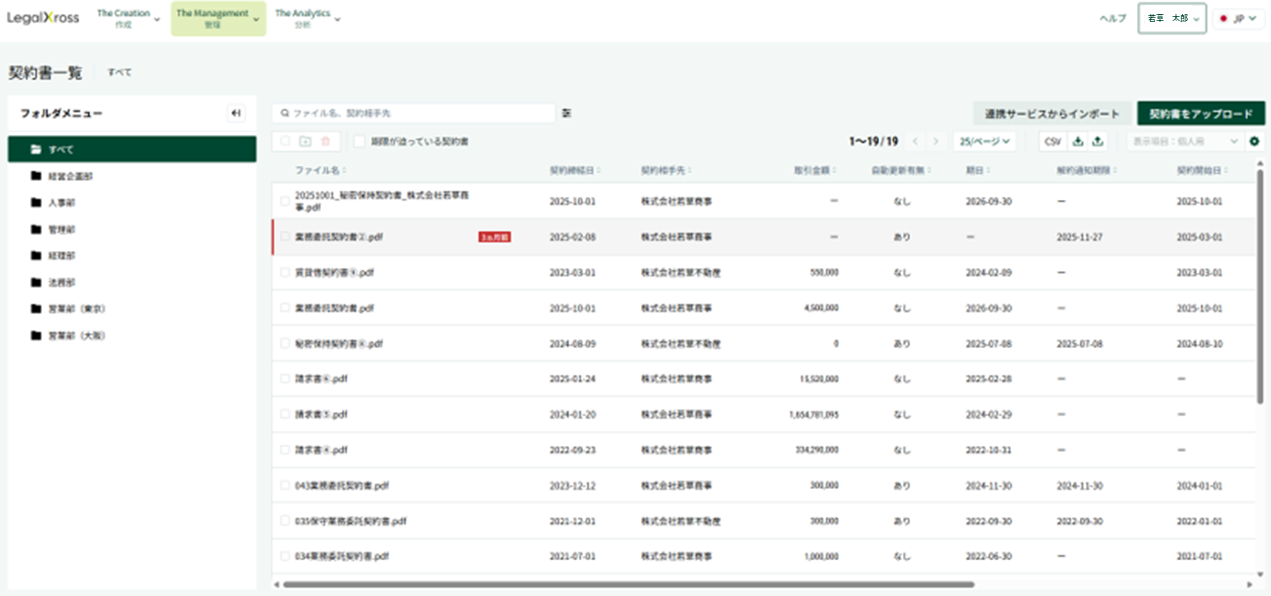Enable the 期限が迫っている契約書 checkbox
The height and width of the screenshot is (596, 1271).
[x=360, y=142]
